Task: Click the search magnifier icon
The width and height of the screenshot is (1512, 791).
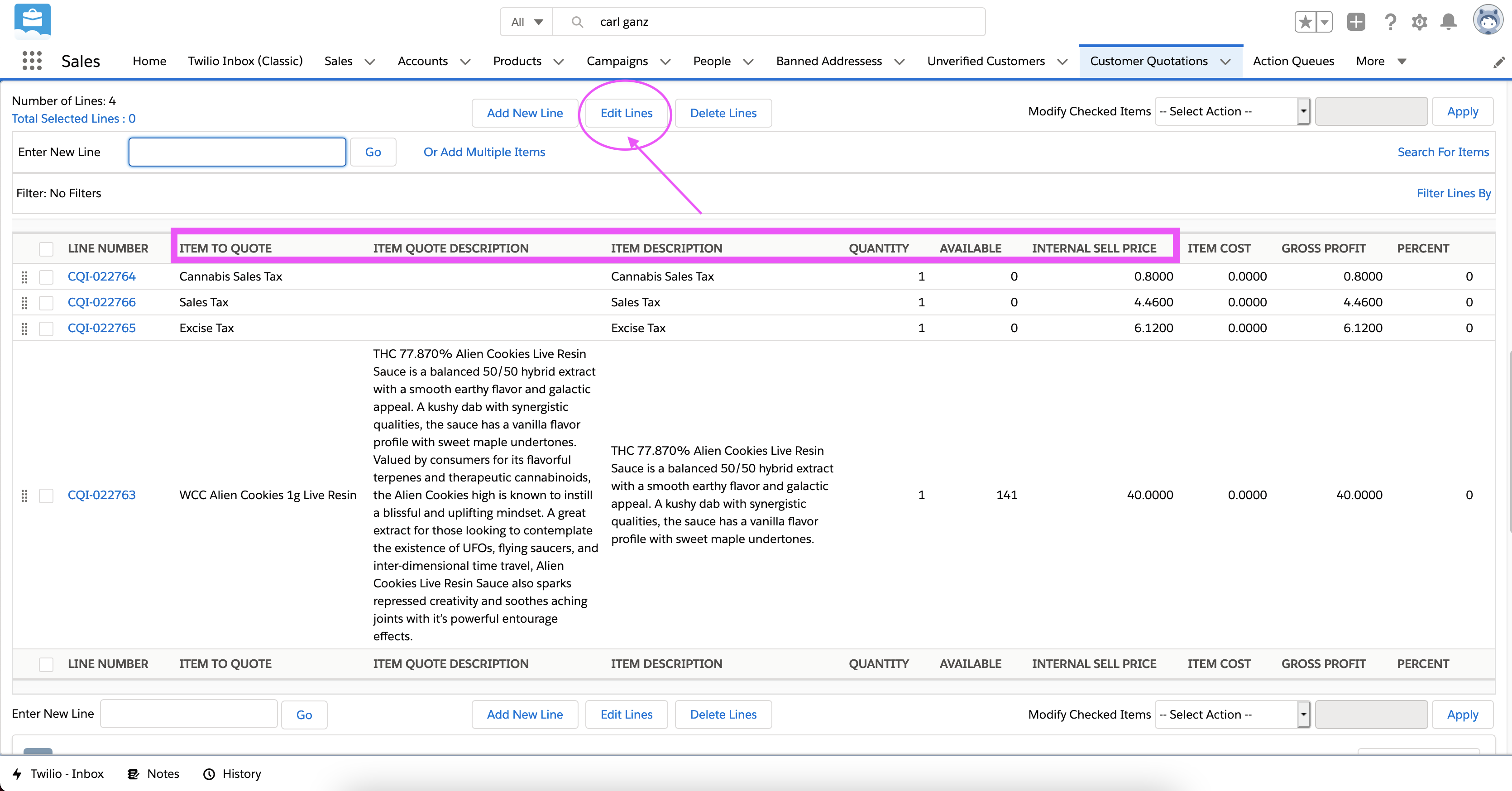Action: click(577, 22)
